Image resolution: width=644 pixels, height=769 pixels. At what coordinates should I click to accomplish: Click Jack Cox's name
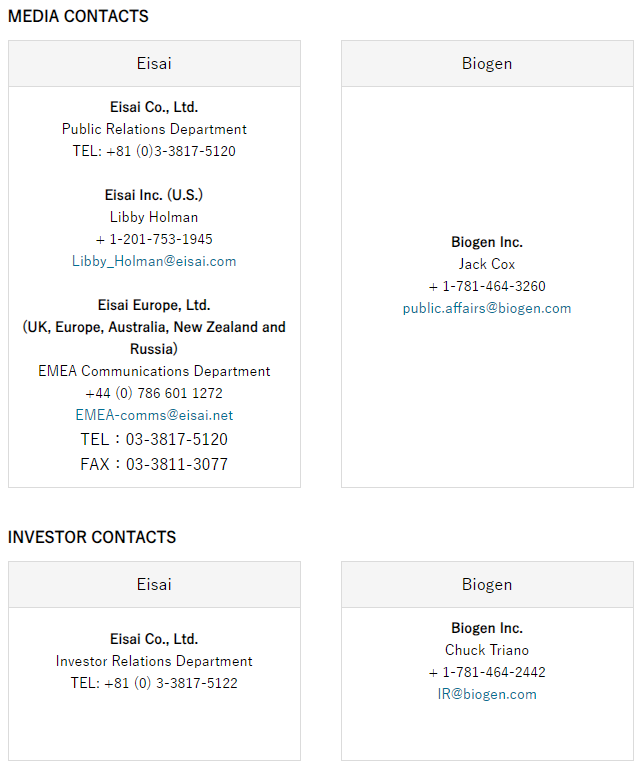point(487,264)
